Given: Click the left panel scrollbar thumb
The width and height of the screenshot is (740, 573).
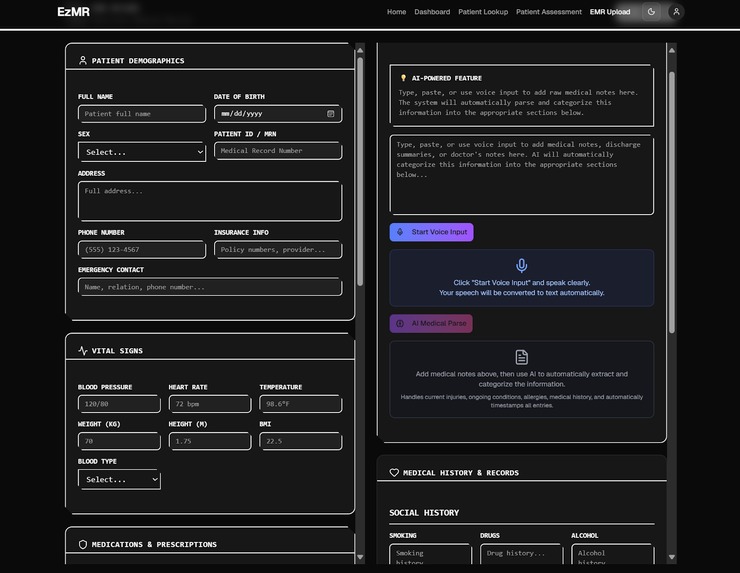Looking at the screenshot, I should [x=360, y=171].
